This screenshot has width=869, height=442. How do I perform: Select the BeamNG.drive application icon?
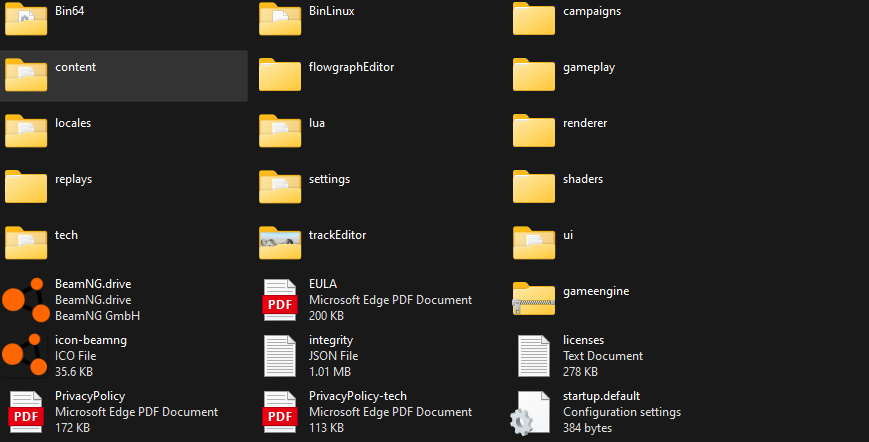tap(26, 300)
